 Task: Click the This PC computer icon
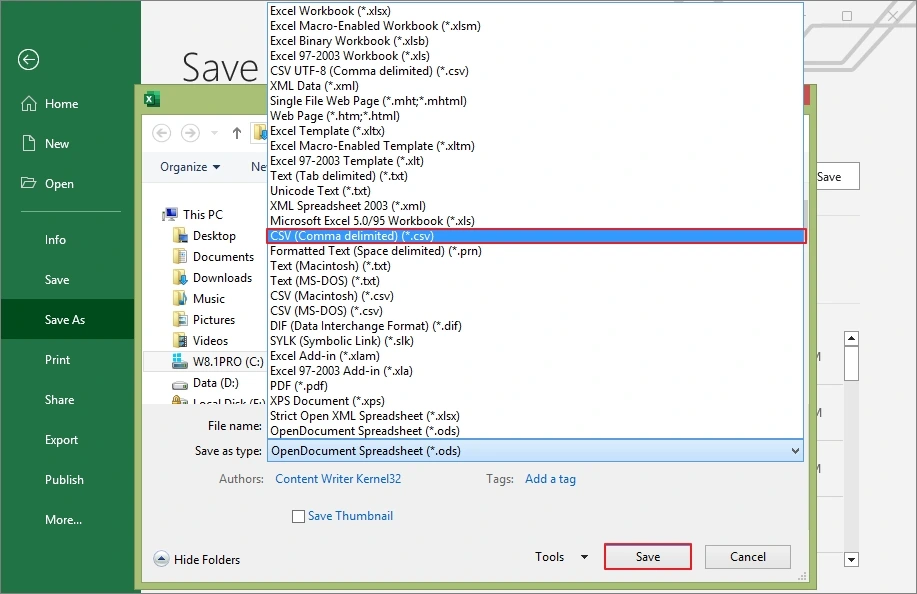click(170, 215)
